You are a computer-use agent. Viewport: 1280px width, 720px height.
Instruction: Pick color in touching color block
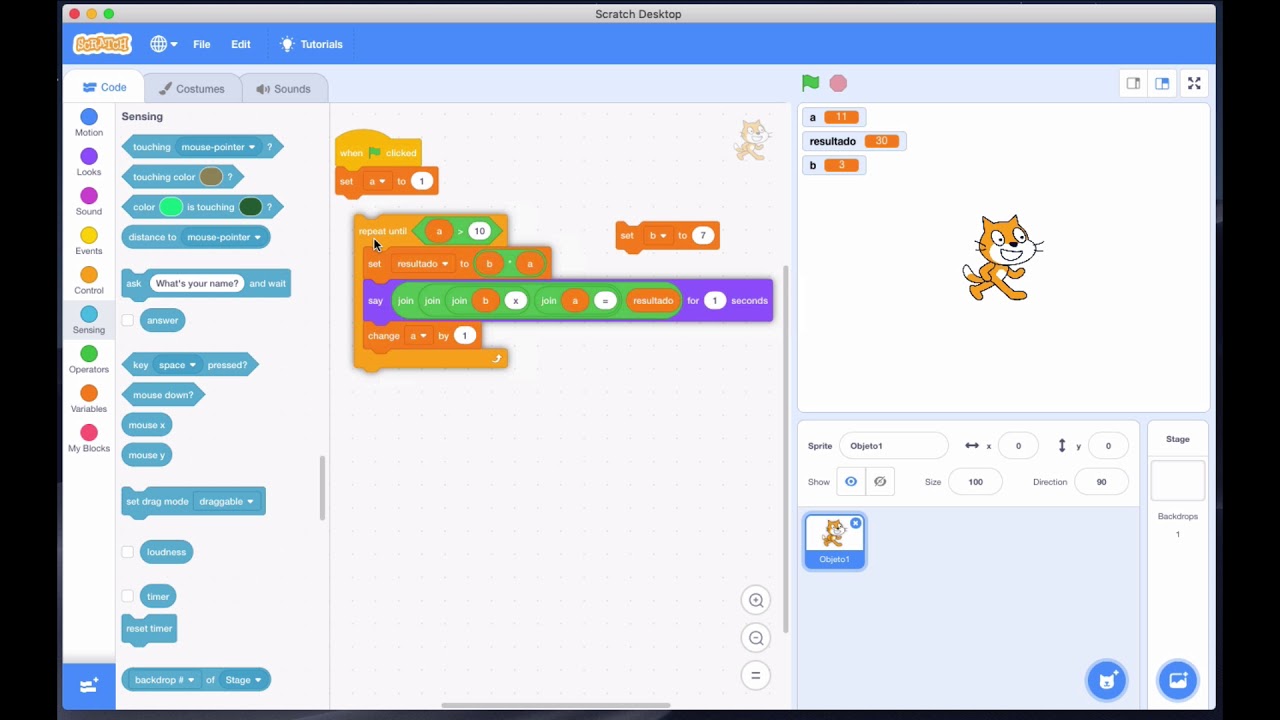tap(211, 177)
